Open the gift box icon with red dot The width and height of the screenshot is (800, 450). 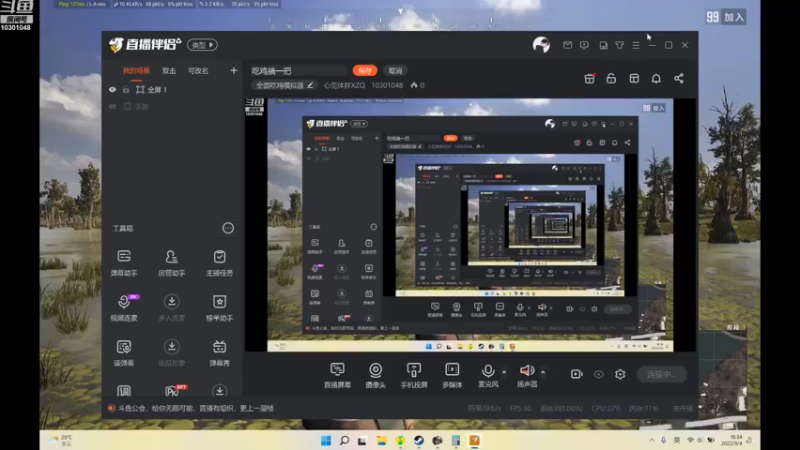[x=589, y=79]
